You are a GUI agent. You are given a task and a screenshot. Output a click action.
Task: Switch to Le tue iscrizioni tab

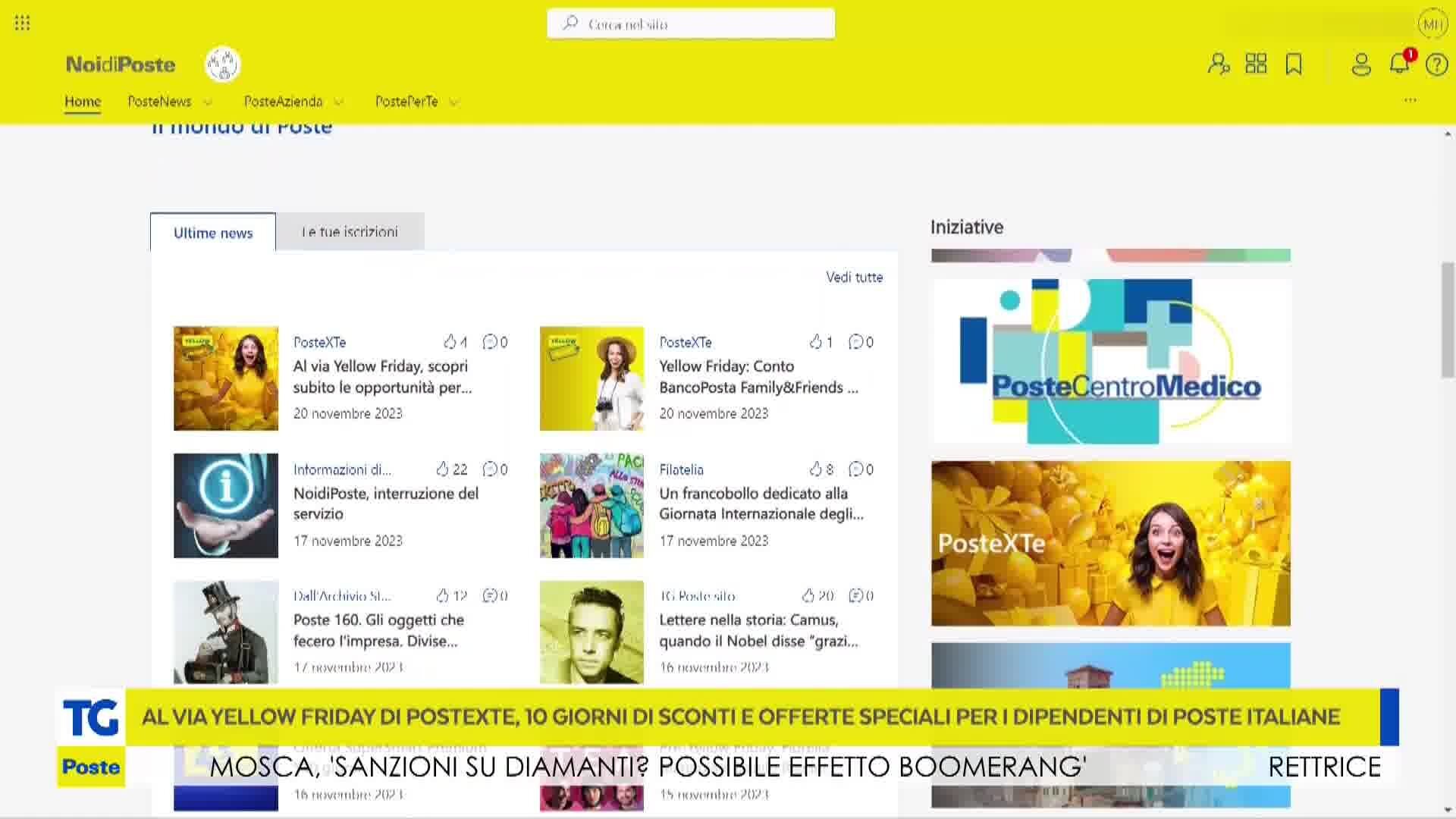(350, 232)
